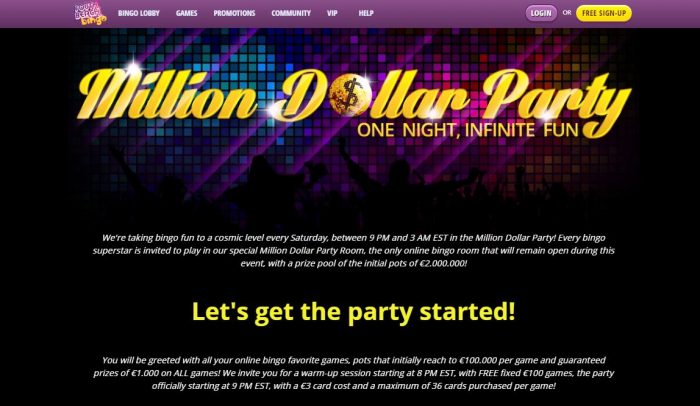
Task: Go to the Promotions page
Action: [x=234, y=13]
